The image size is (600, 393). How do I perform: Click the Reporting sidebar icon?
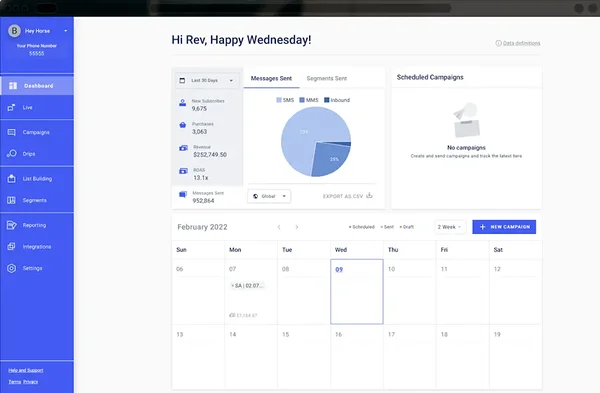point(11,225)
